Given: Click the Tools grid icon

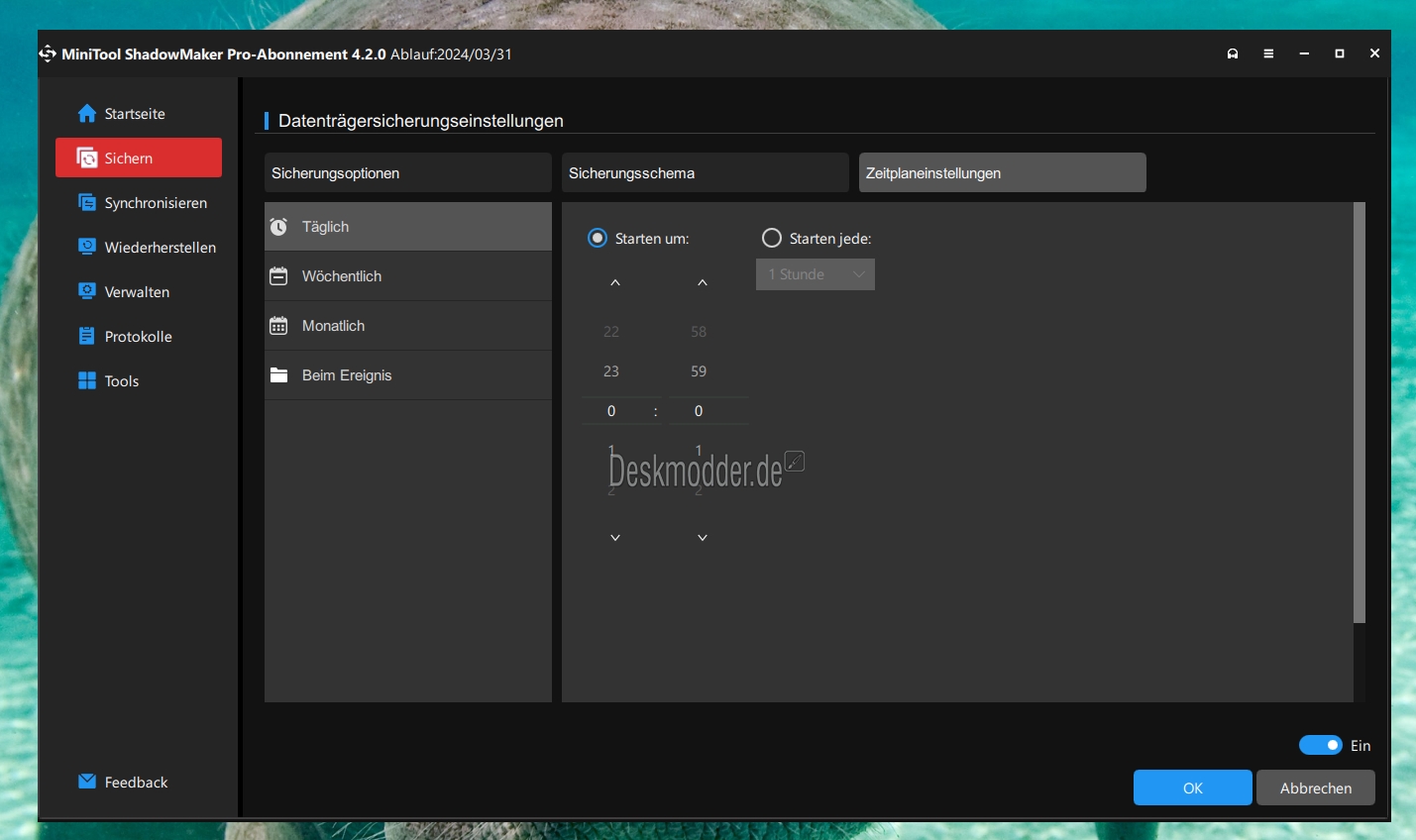Looking at the screenshot, I should pyautogui.click(x=87, y=380).
